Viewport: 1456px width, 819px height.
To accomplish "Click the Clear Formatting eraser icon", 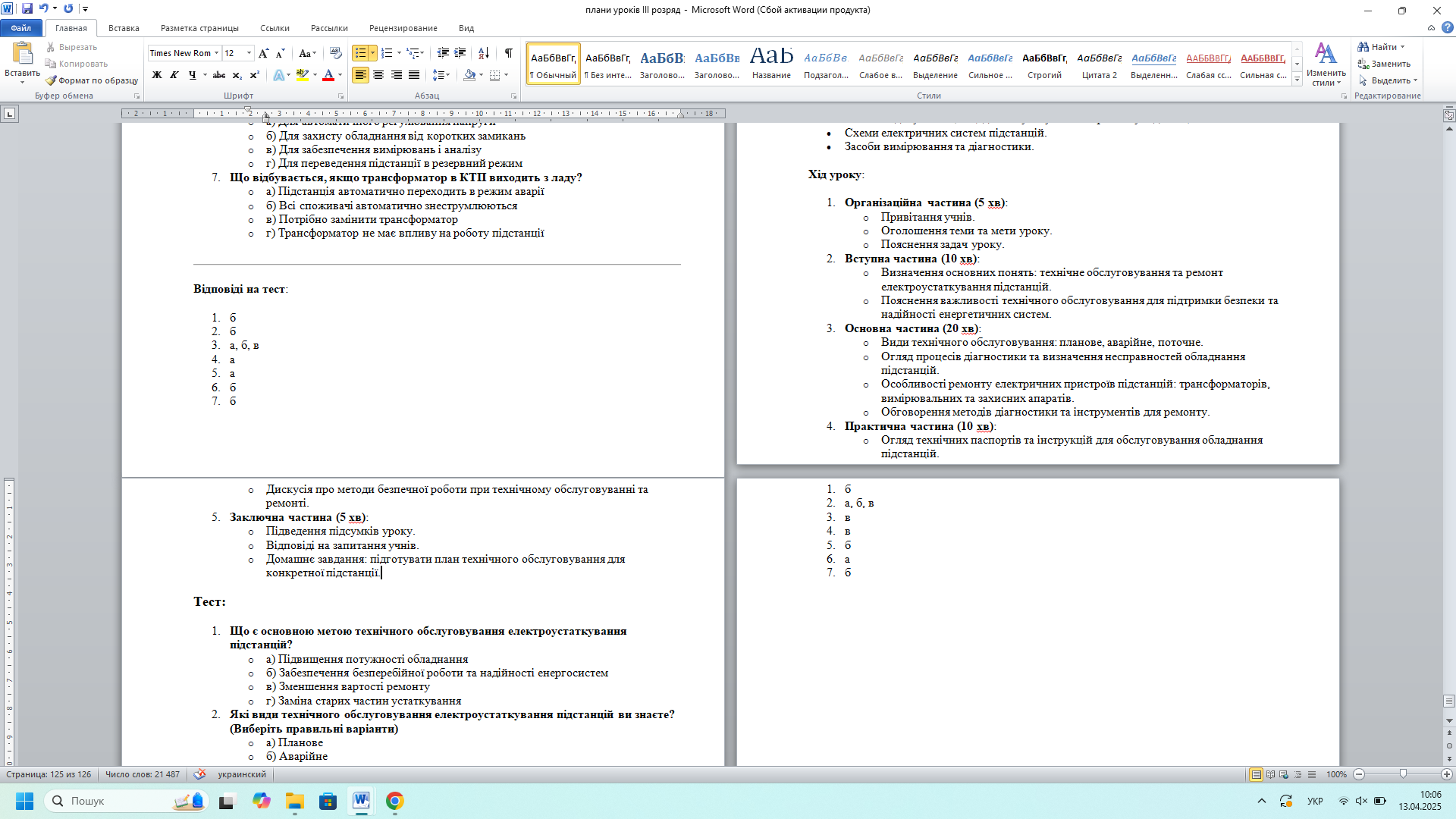I will (x=336, y=53).
